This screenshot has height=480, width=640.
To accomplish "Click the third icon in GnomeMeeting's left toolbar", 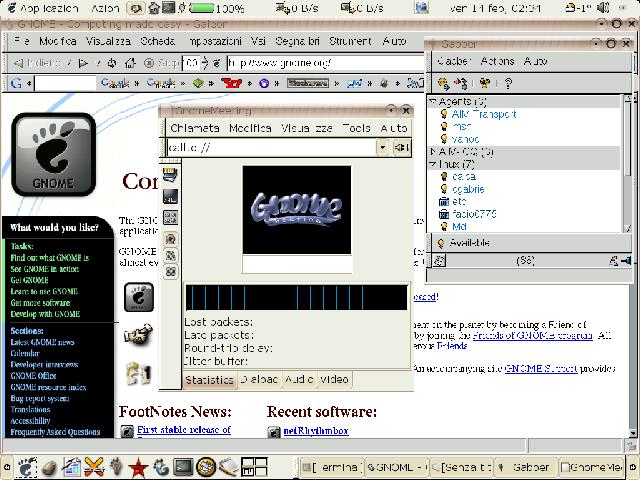I will pos(170,218).
